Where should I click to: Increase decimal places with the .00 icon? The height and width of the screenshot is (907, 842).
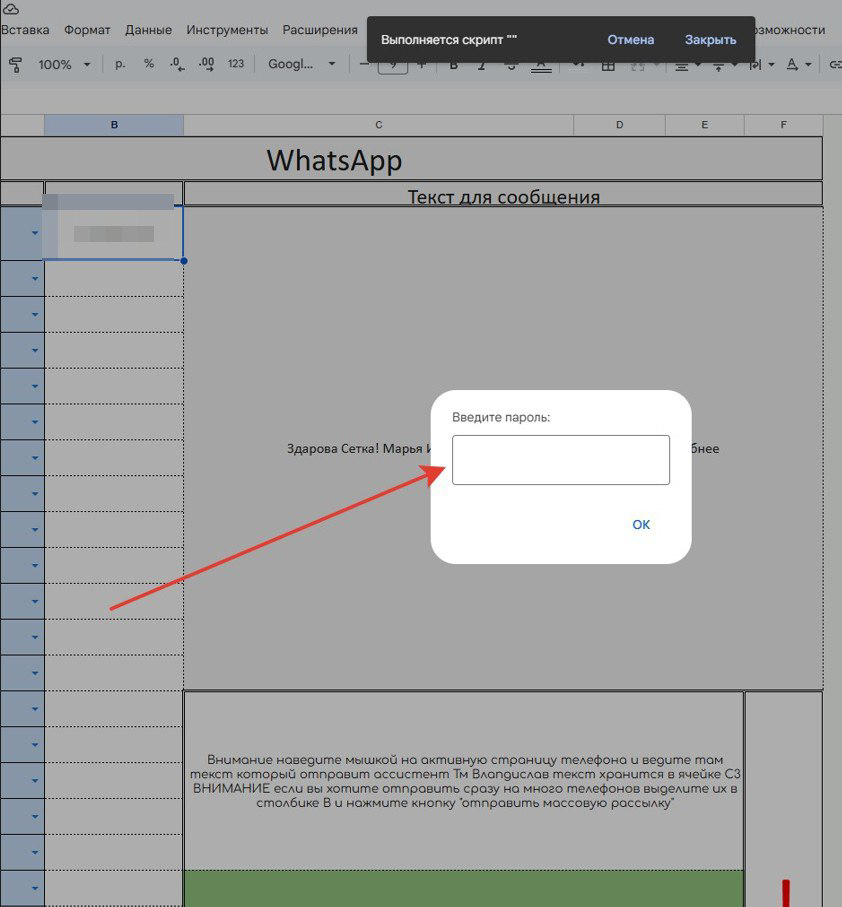[x=206, y=64]
